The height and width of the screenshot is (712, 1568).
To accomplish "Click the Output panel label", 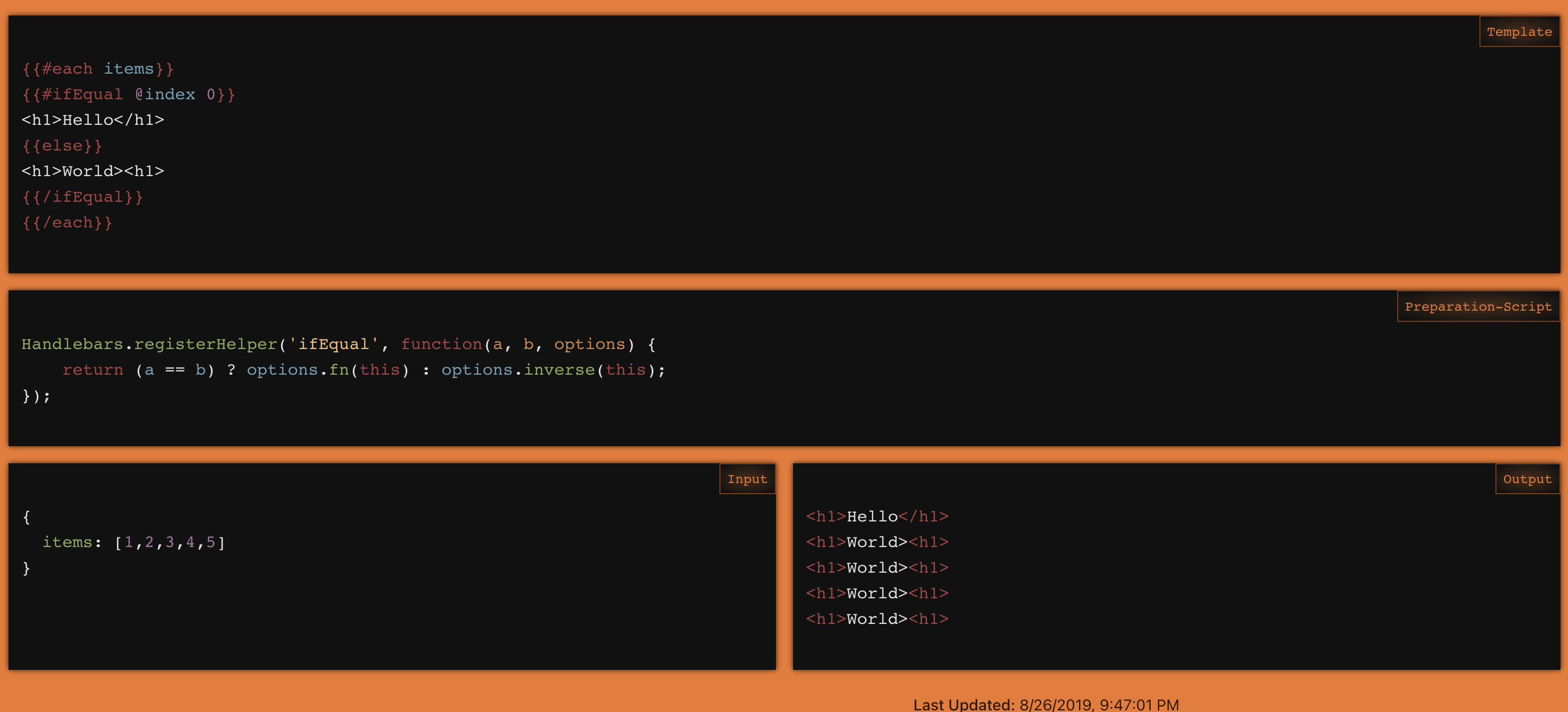I will [1527, 479].
